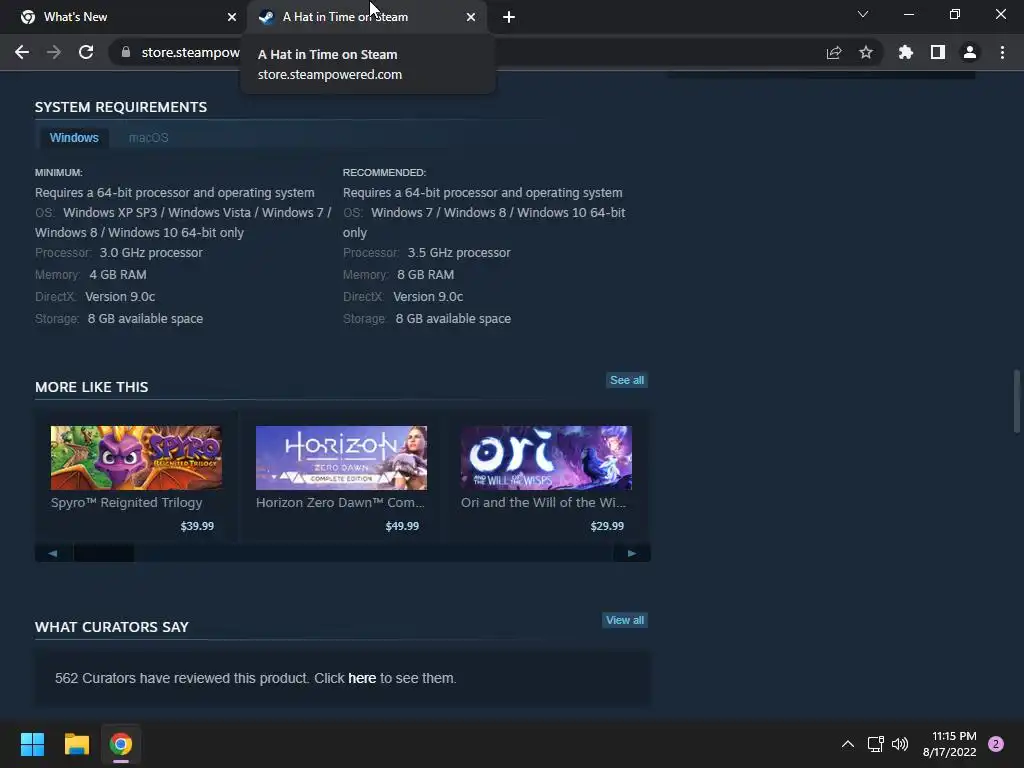The height and width of the screenshot is (768, 1024).
Task: Click See all in More Like This
Action: tap(627, 380)
